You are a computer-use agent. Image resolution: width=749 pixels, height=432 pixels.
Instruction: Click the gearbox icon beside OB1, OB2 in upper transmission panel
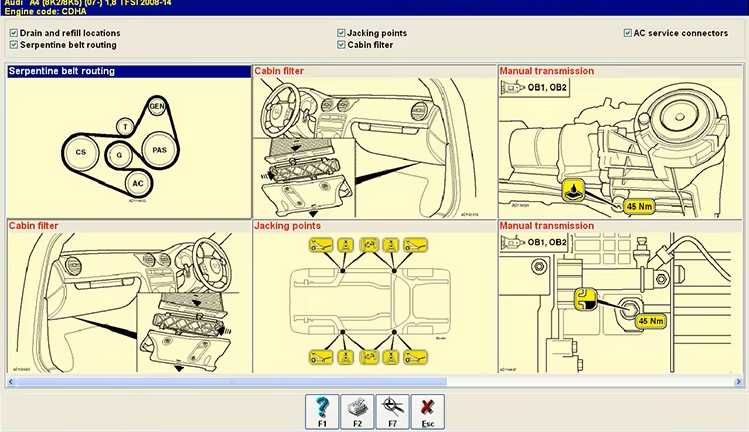click(x=513, y=87)
